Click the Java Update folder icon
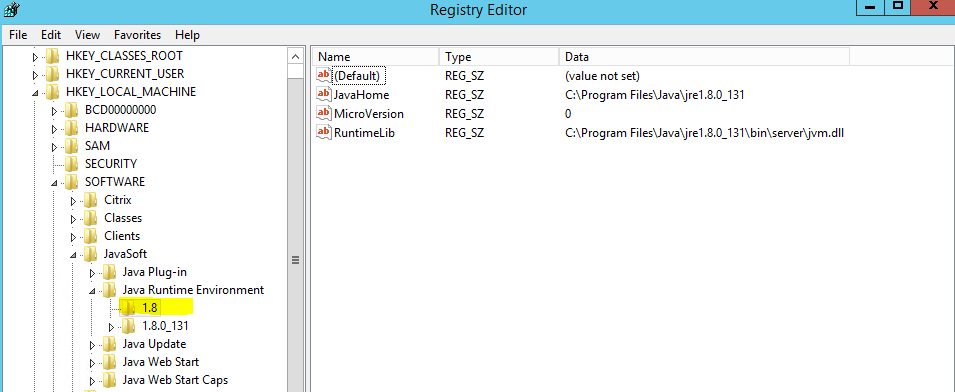955x392 pixels. (x=110, y=344)
